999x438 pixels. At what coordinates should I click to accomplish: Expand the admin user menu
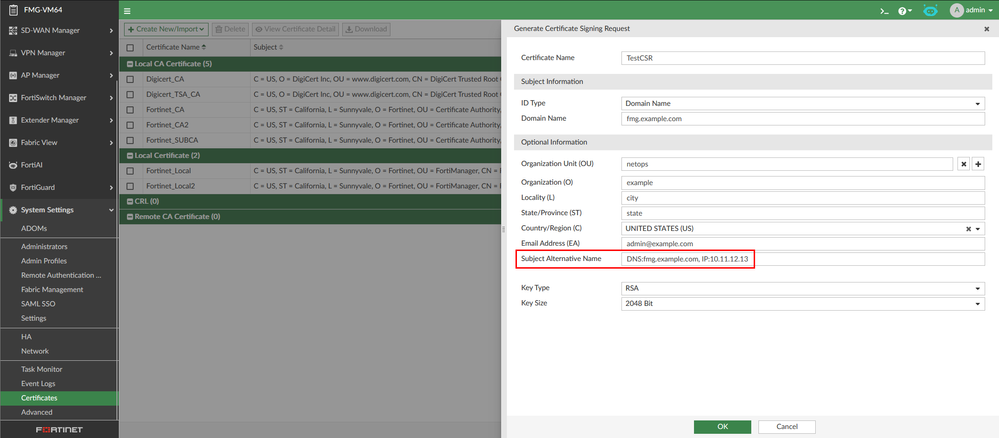click(x=968, y=10)
